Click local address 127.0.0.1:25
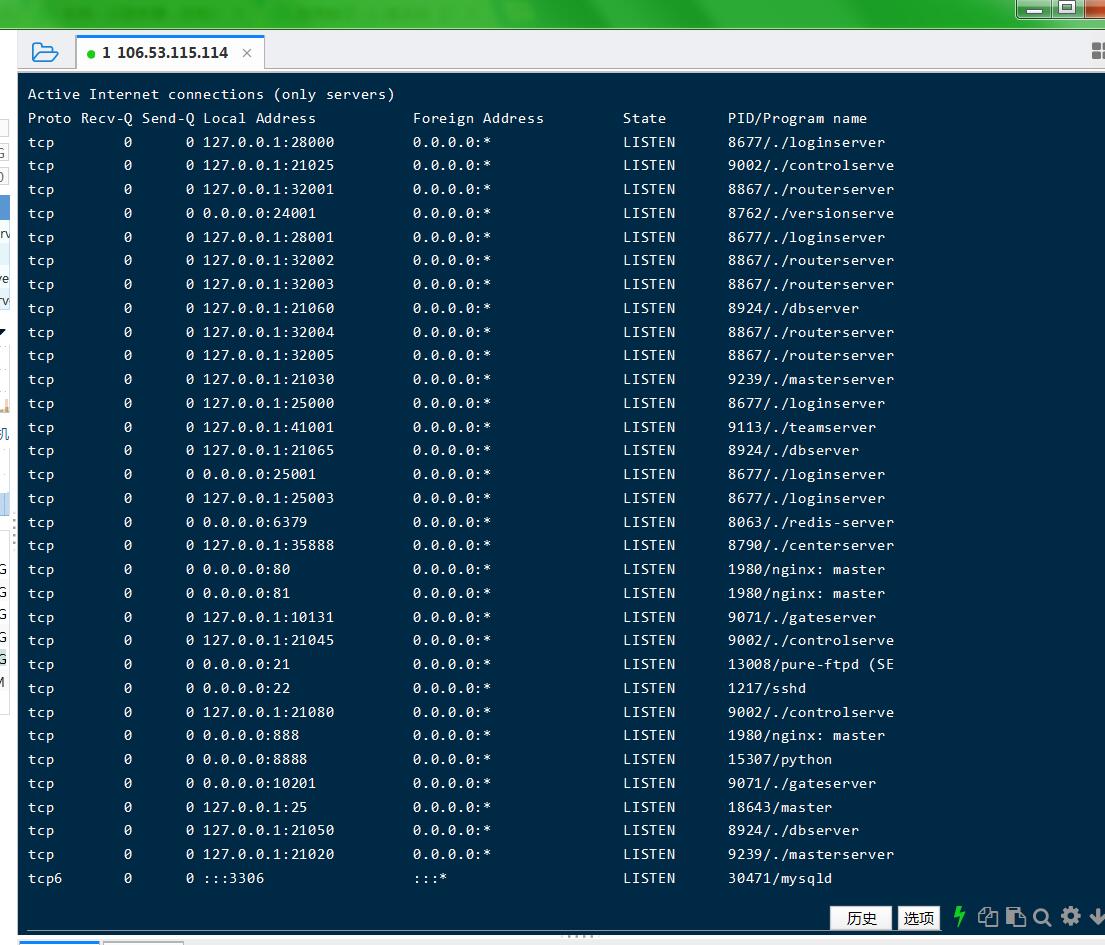 click(x=255, y=808)
